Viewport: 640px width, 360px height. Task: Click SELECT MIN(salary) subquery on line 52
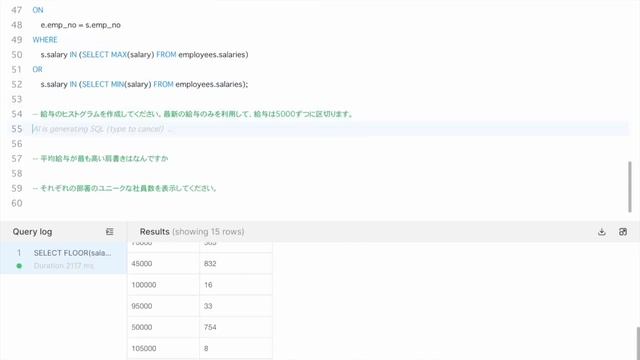162,84
